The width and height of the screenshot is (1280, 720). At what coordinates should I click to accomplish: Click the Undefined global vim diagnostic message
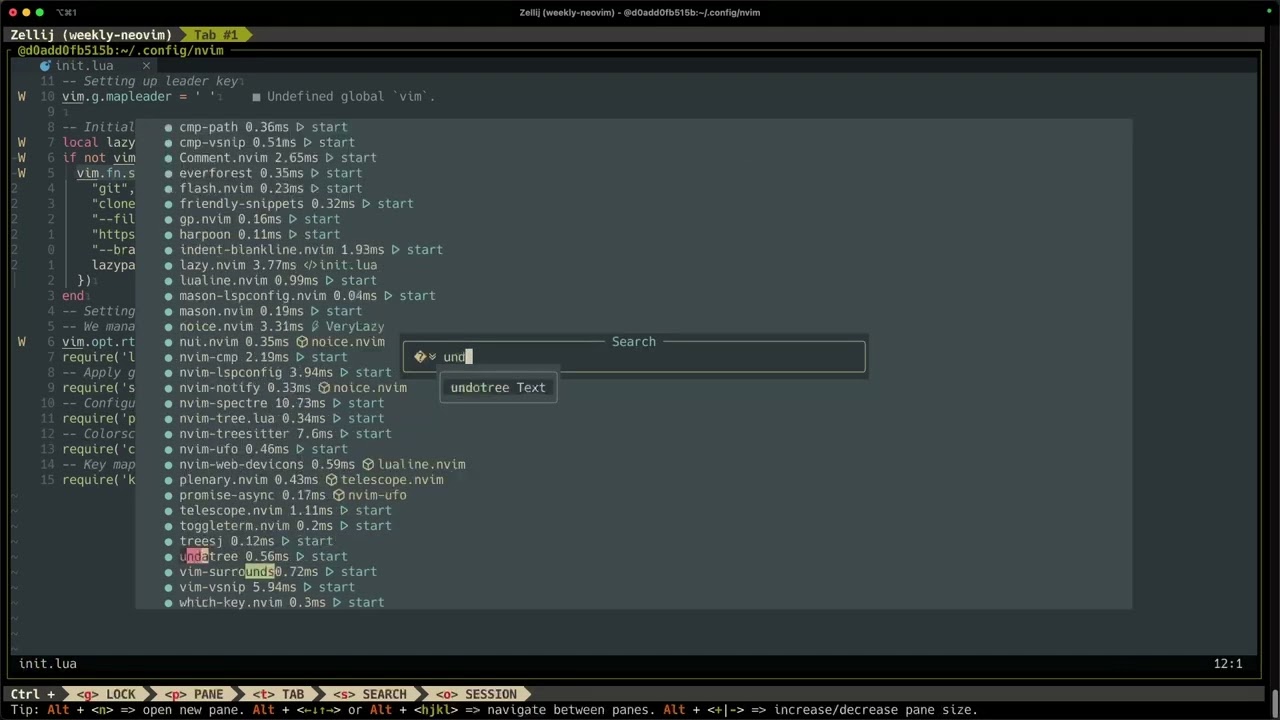[351, 97]
